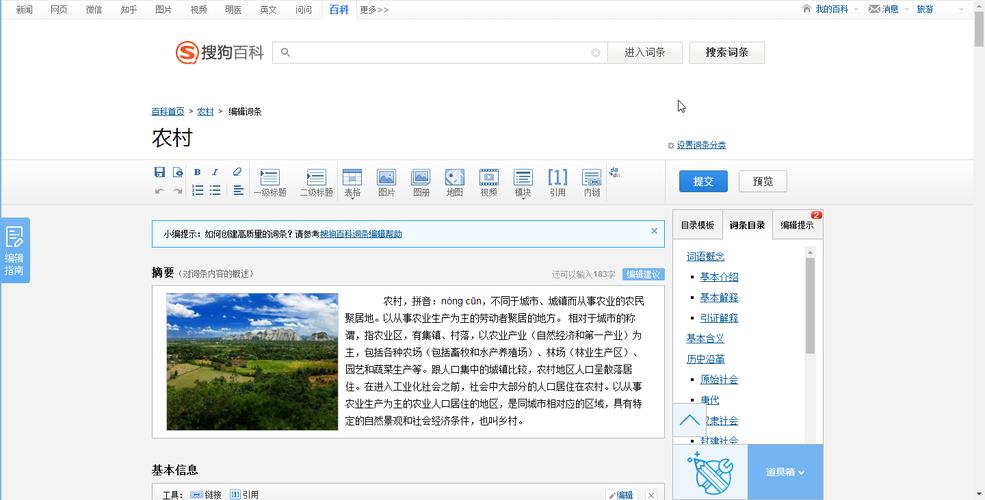Click the 搜索词条 button
This screenshot has width=985, height=500.
[x=727, y=53]
